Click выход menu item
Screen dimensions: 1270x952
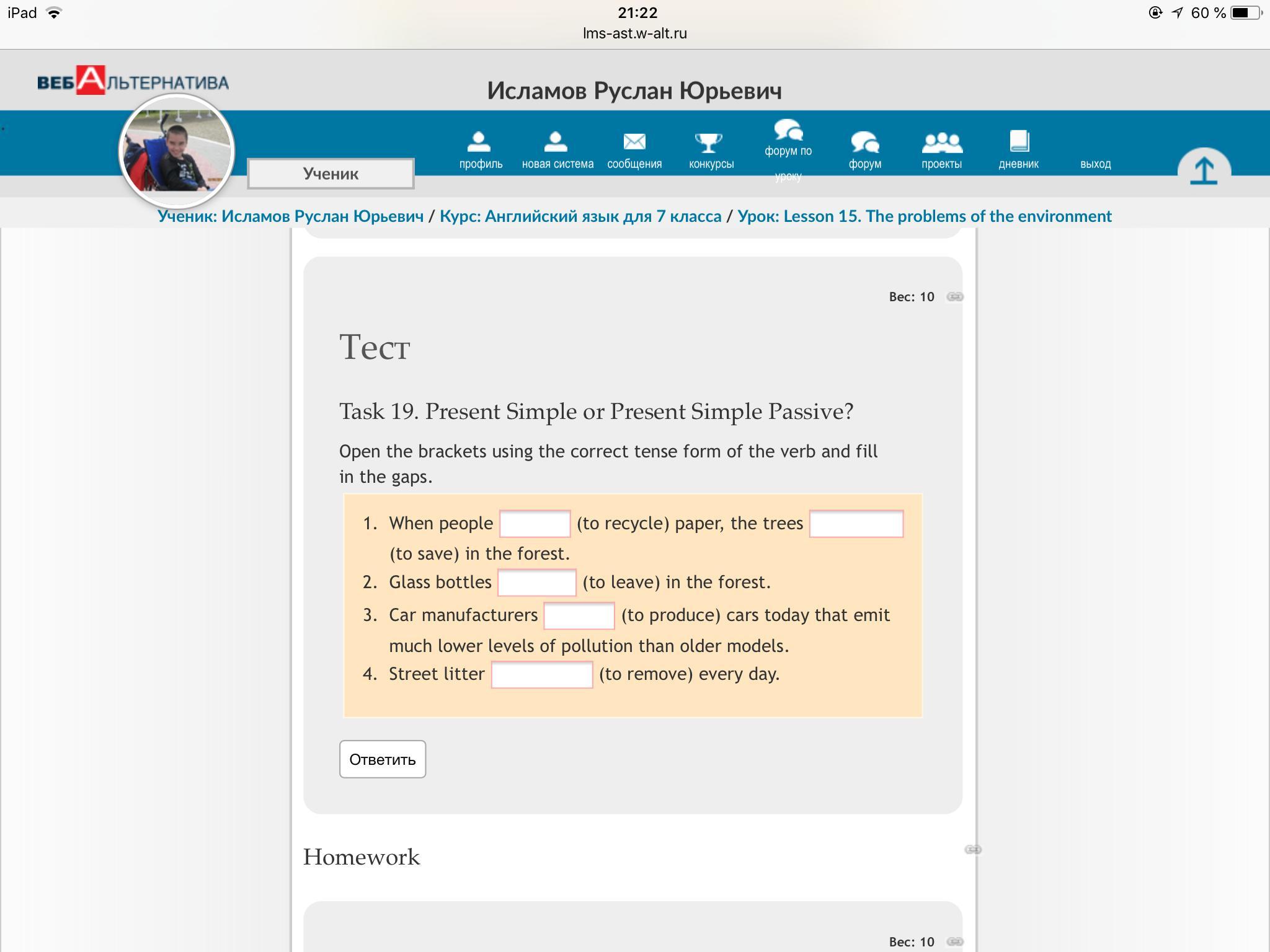(1095, 164)
